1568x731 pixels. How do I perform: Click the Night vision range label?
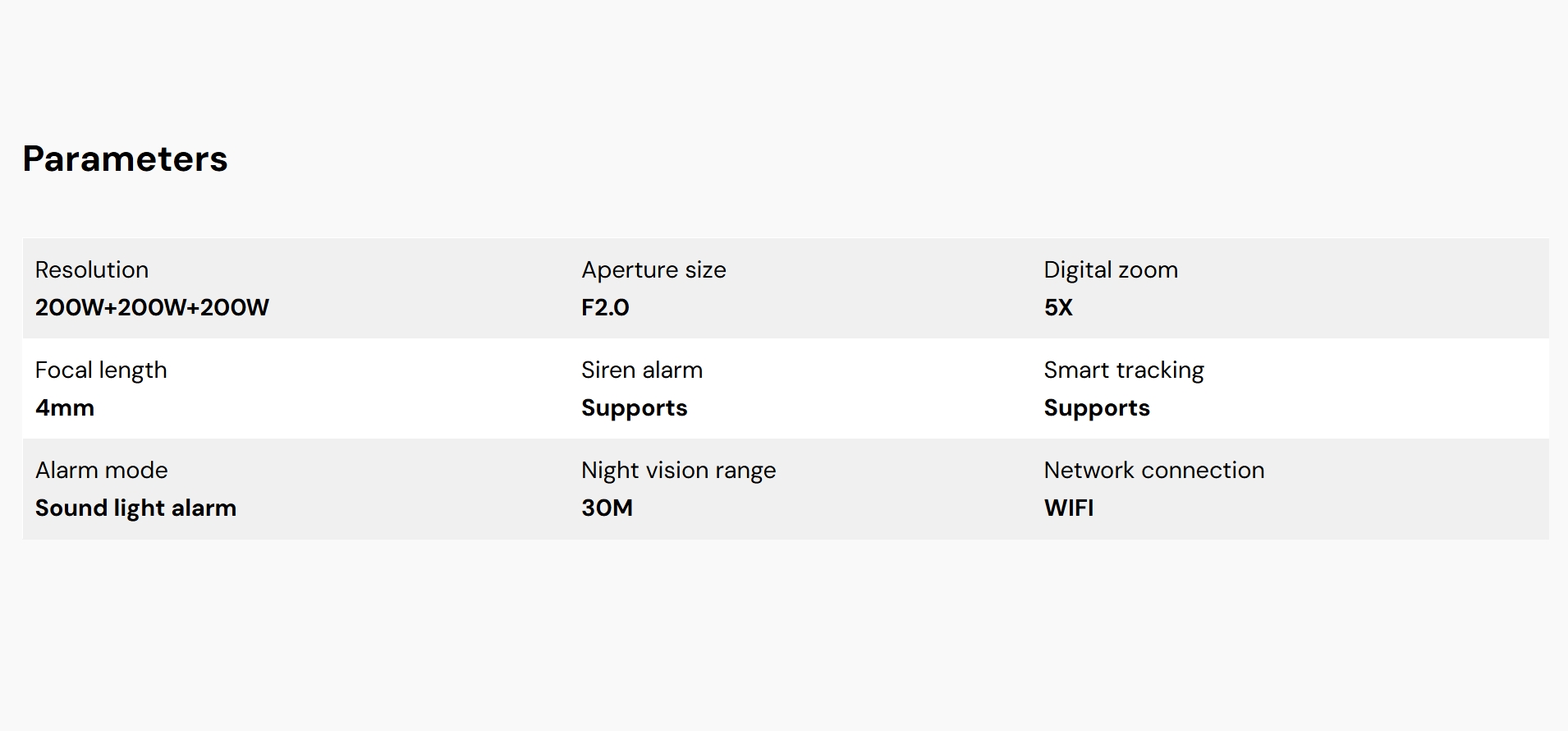678,470
